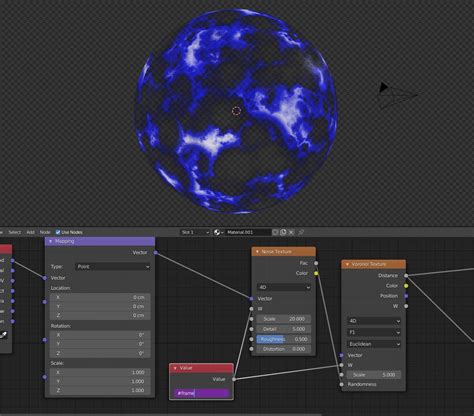The height and width of the screenshot is (416, 474).
Task: Click the #frame value input field
Action: [x=201, y=393]
